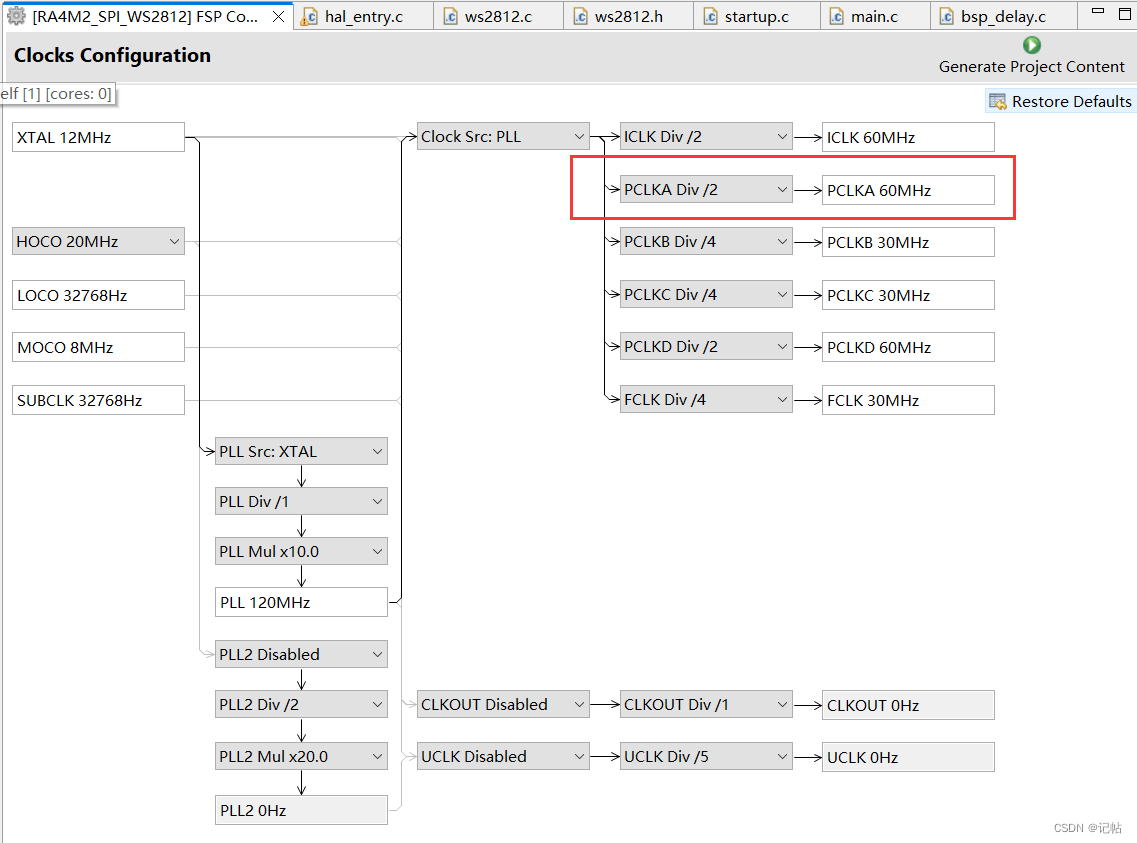Open the Clock Src: PLL dropdown

[503, 136]
